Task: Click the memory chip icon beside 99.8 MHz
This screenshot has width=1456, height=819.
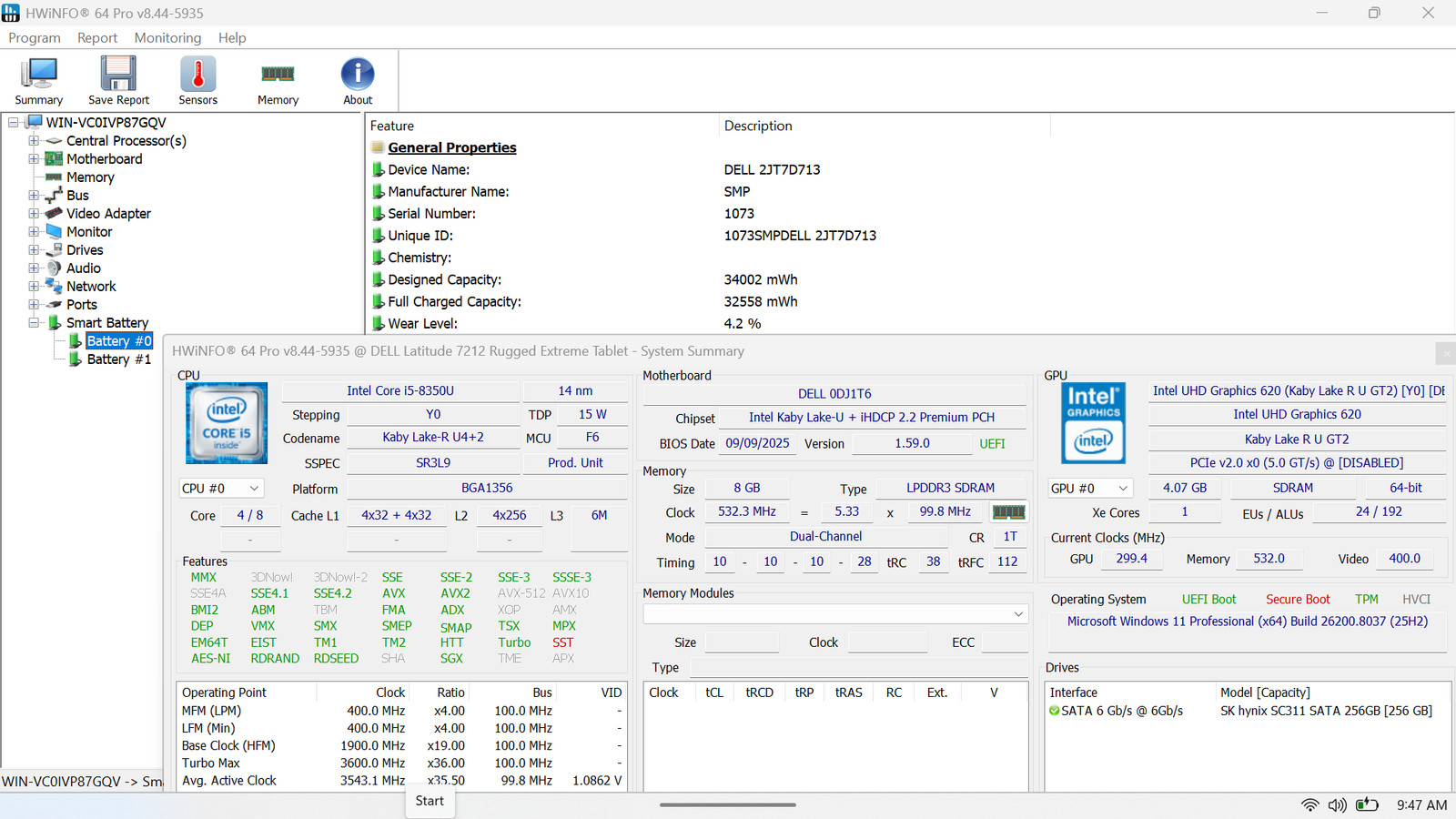Action: [x=1008, y=512]
